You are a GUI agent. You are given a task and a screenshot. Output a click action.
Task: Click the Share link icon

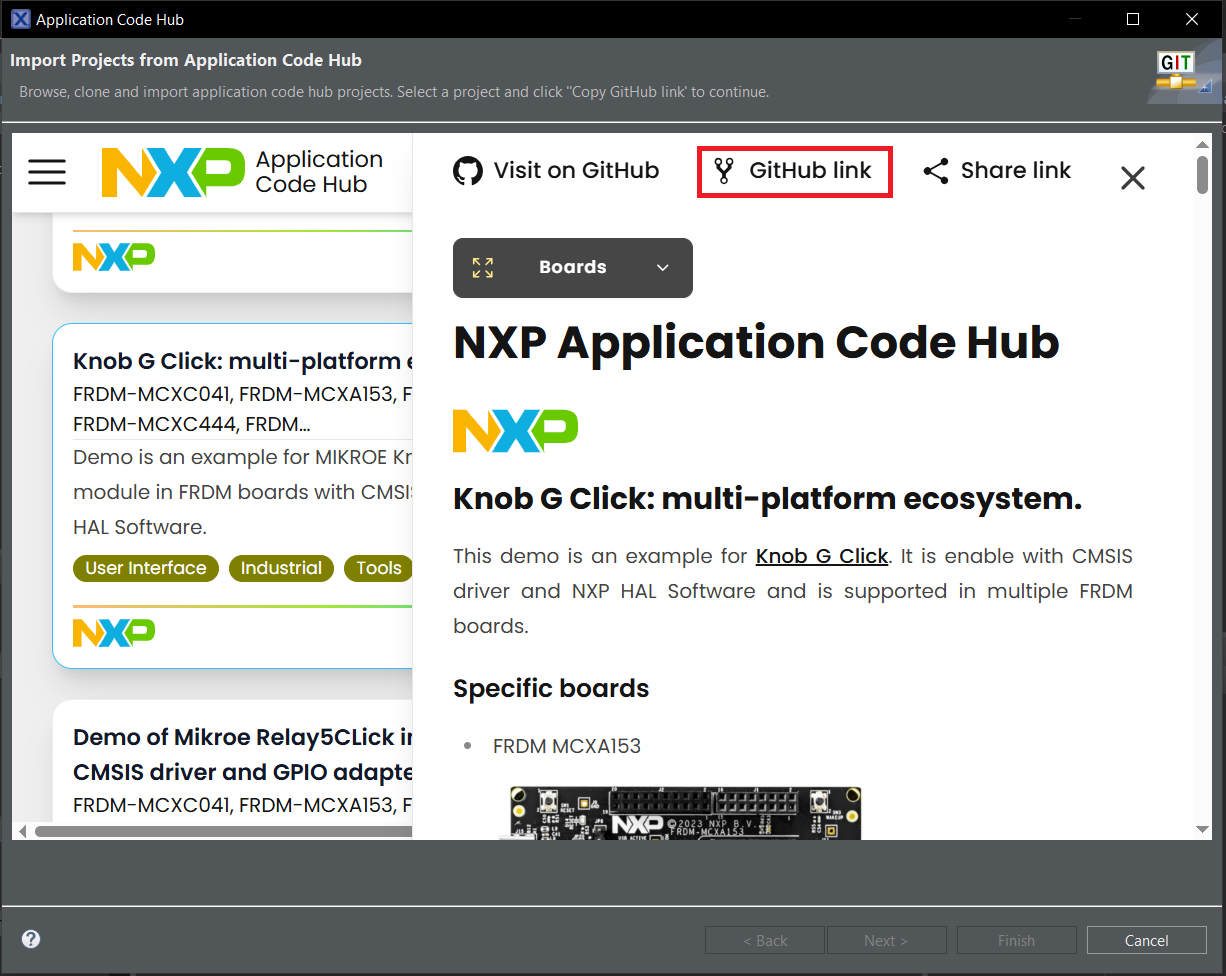click(936, 171)
